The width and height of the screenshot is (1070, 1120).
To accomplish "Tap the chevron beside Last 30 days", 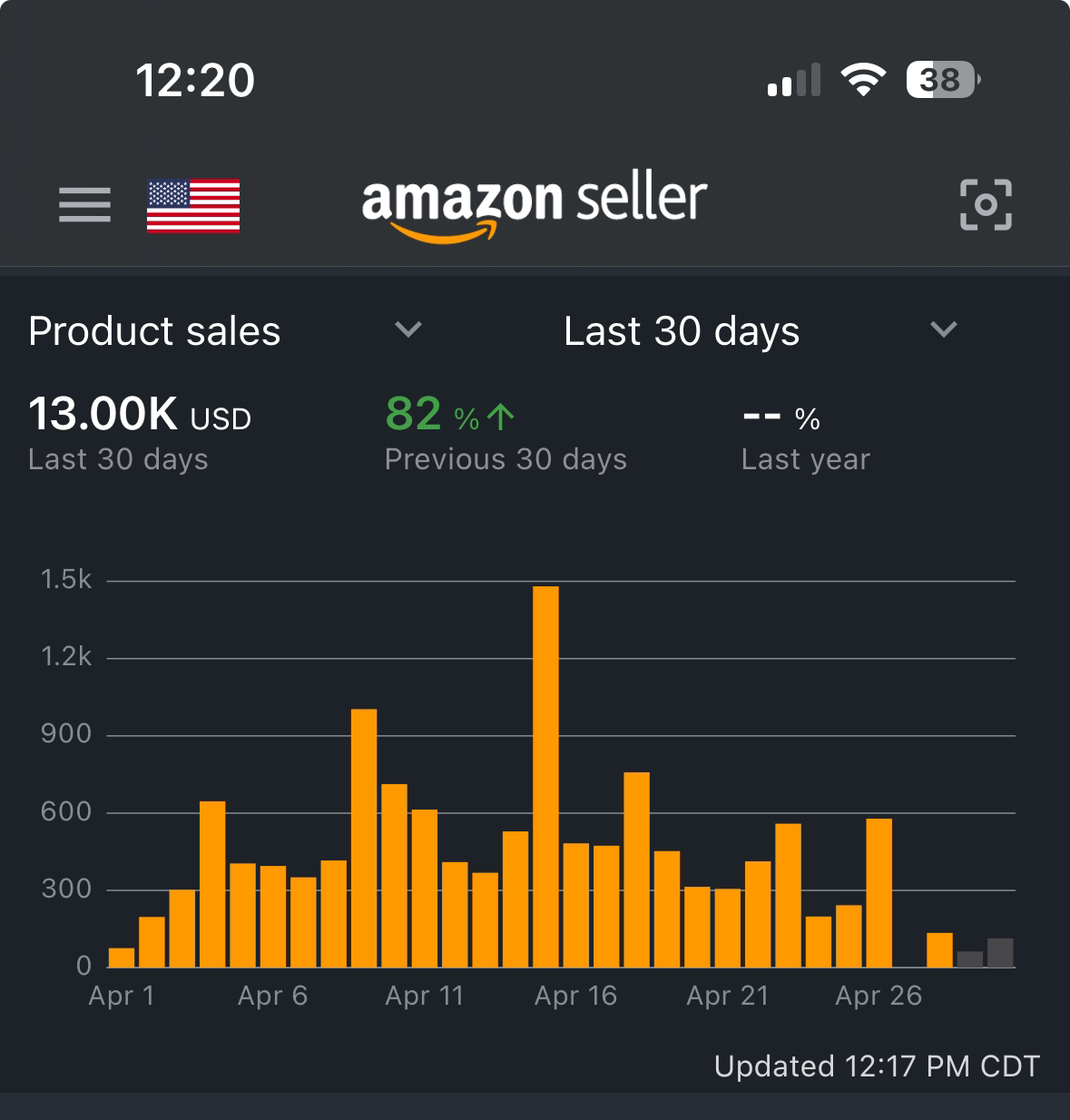I will 944,329.
